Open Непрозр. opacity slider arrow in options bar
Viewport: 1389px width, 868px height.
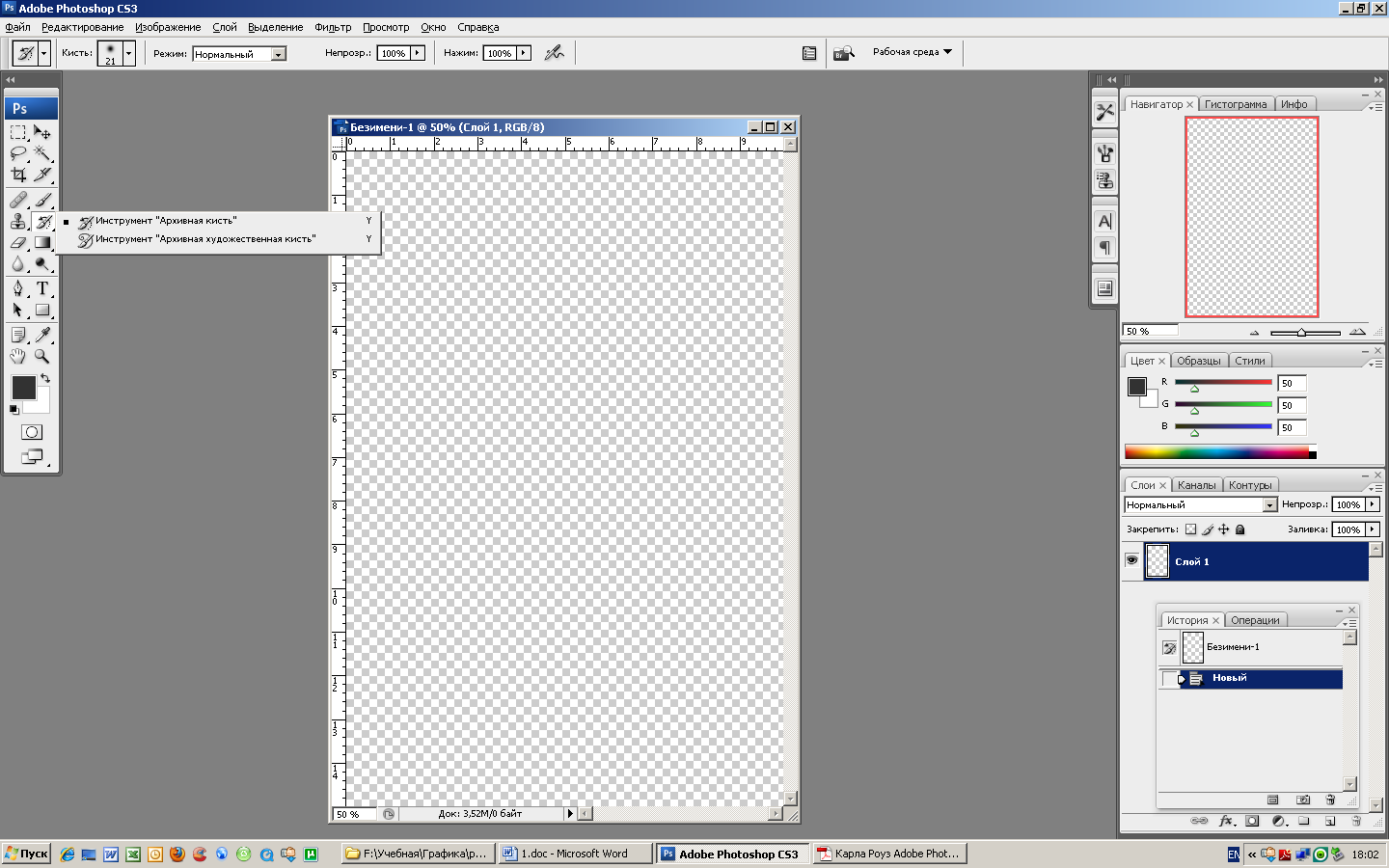[418, 53]
